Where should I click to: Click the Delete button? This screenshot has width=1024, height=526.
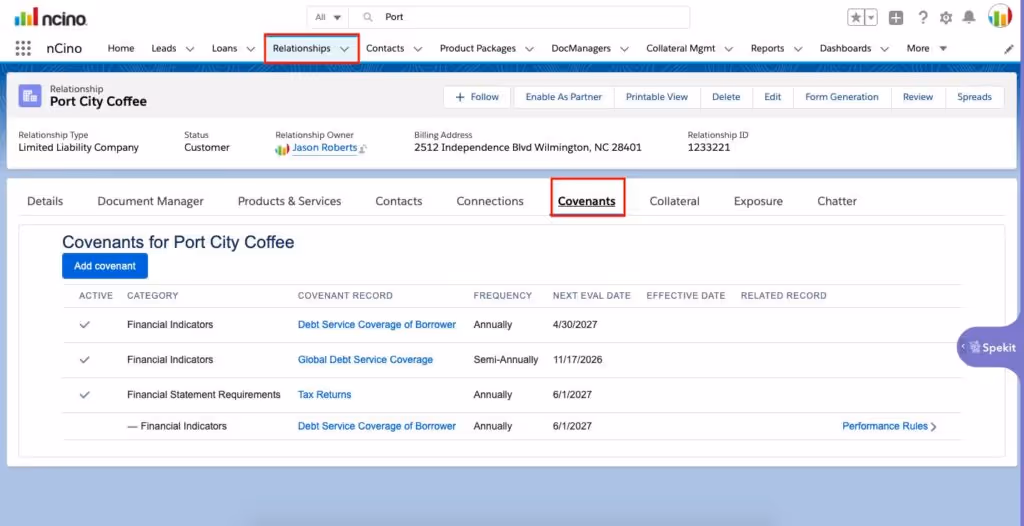(726, 97)
